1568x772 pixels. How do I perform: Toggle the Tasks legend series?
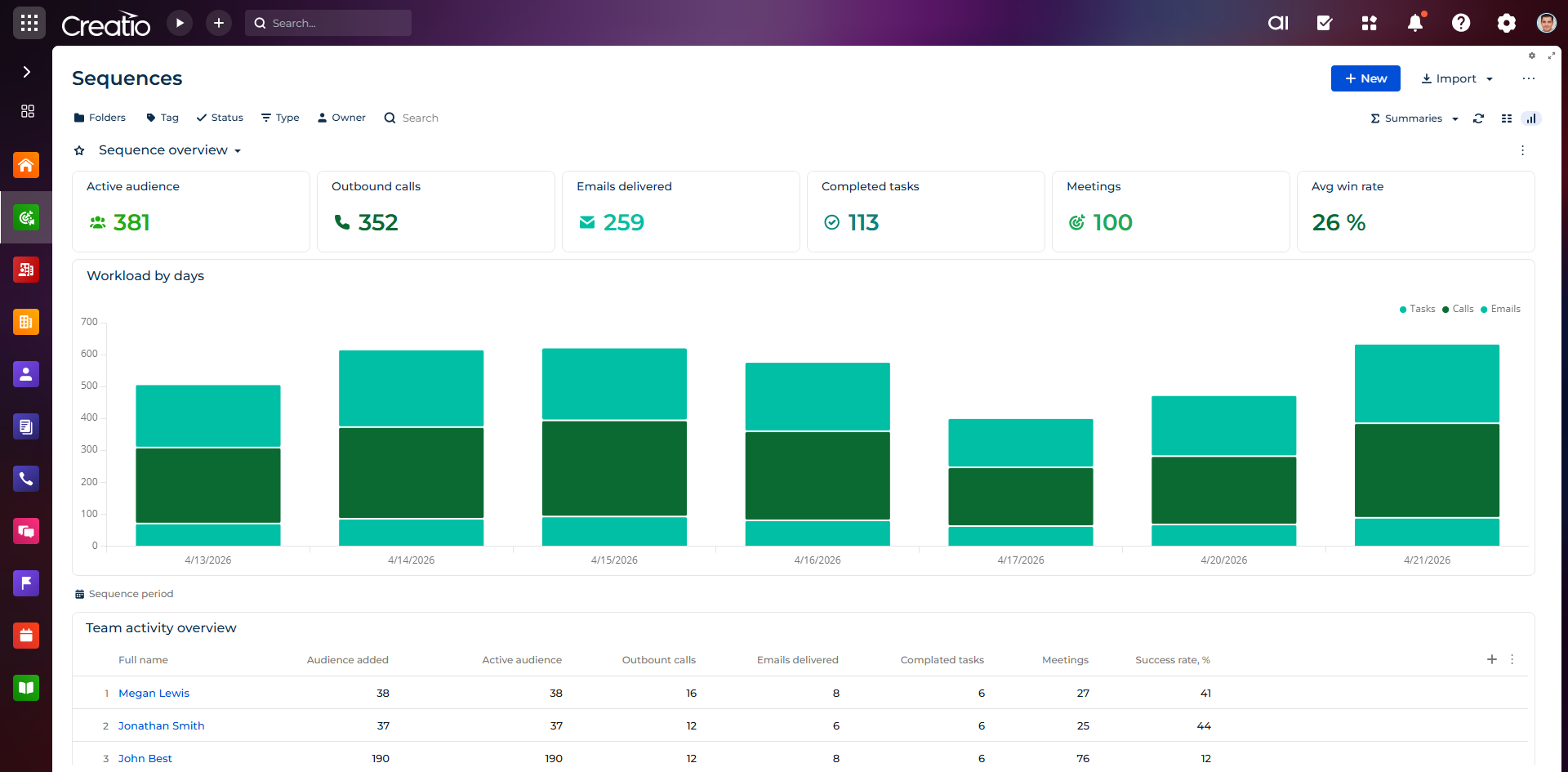coord(1417,309)
